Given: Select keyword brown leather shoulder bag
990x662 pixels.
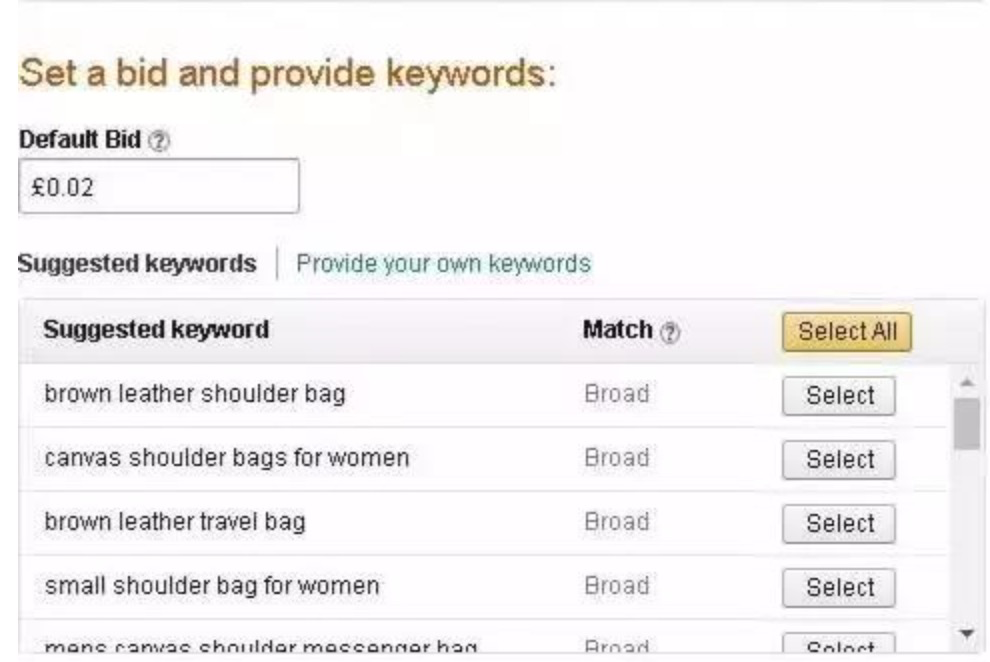Looking at the screenshot, I should click(838, 396).
